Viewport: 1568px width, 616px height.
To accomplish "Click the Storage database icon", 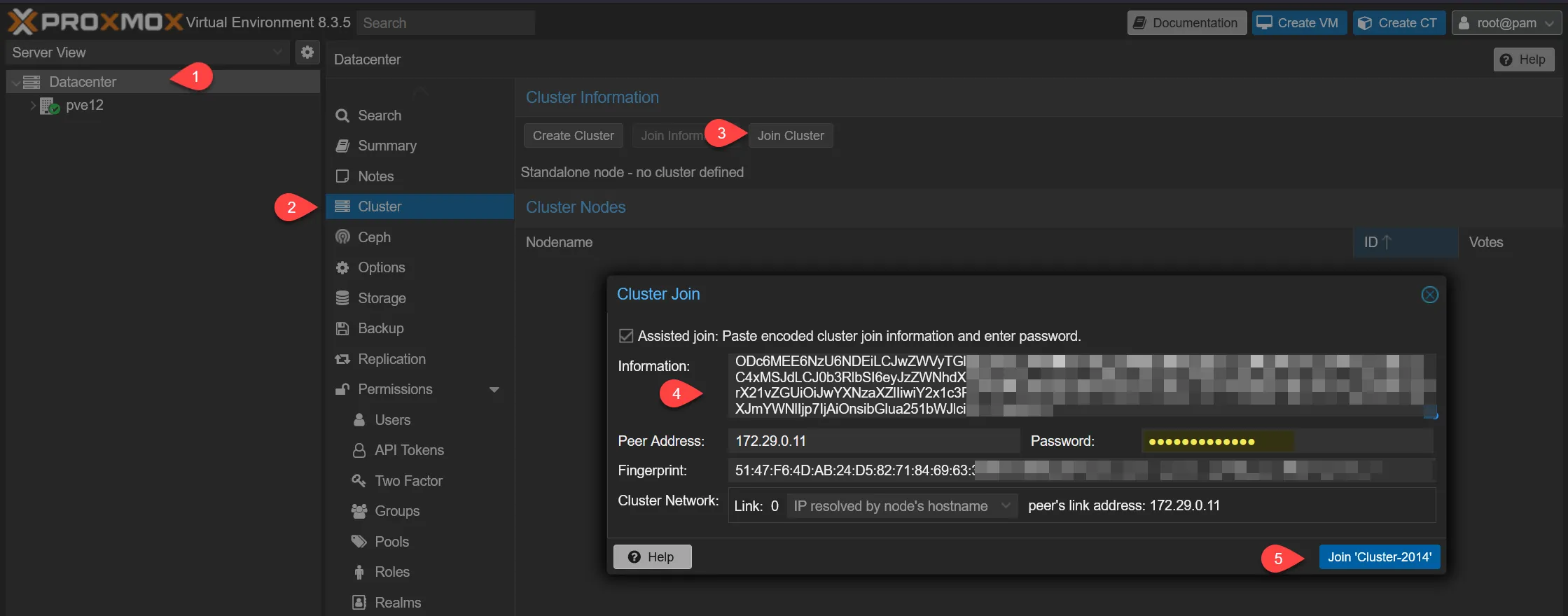I will click(x=342, y=298).
